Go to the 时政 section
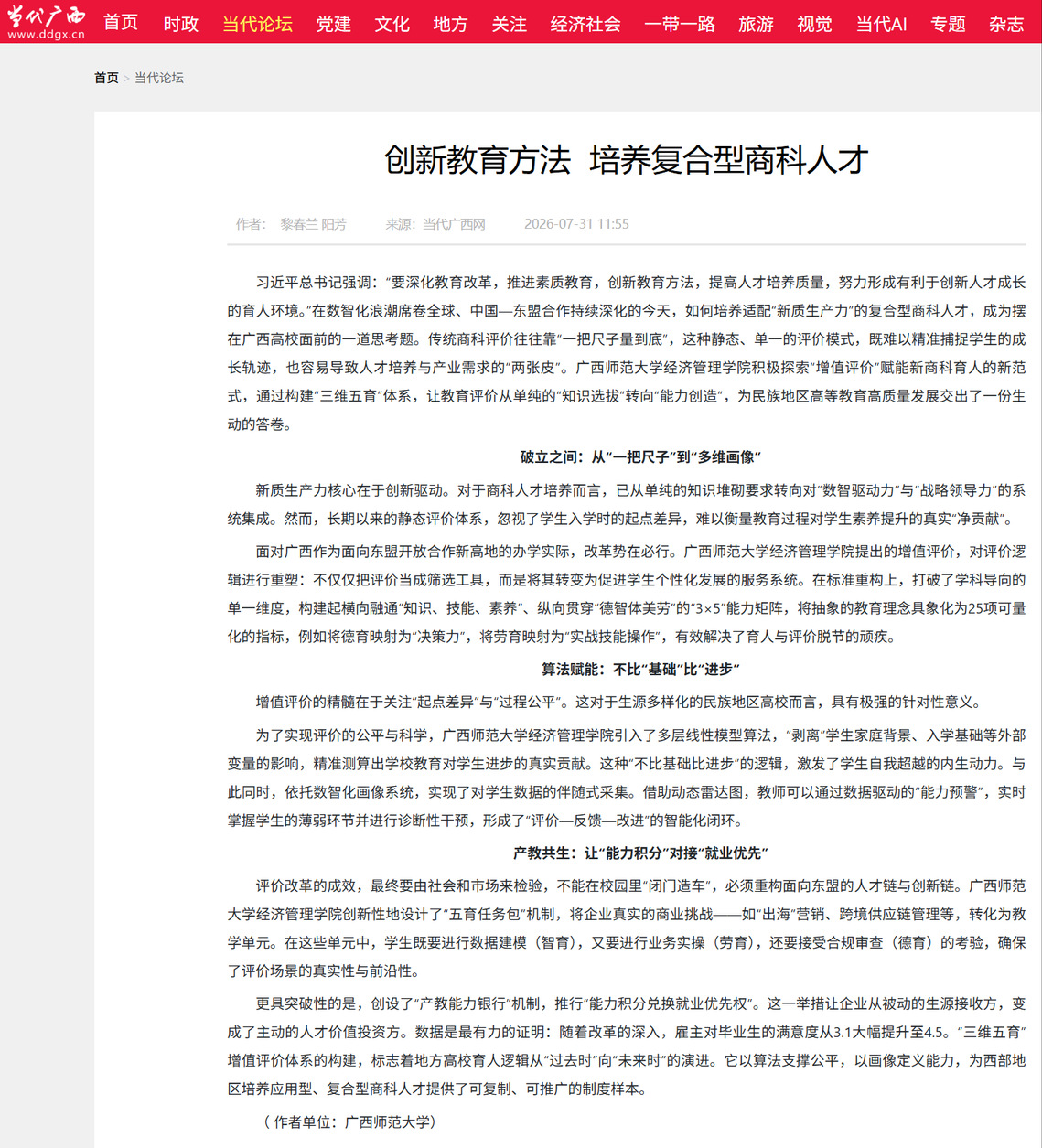The image size is (1042, 1148). [181, 24]
